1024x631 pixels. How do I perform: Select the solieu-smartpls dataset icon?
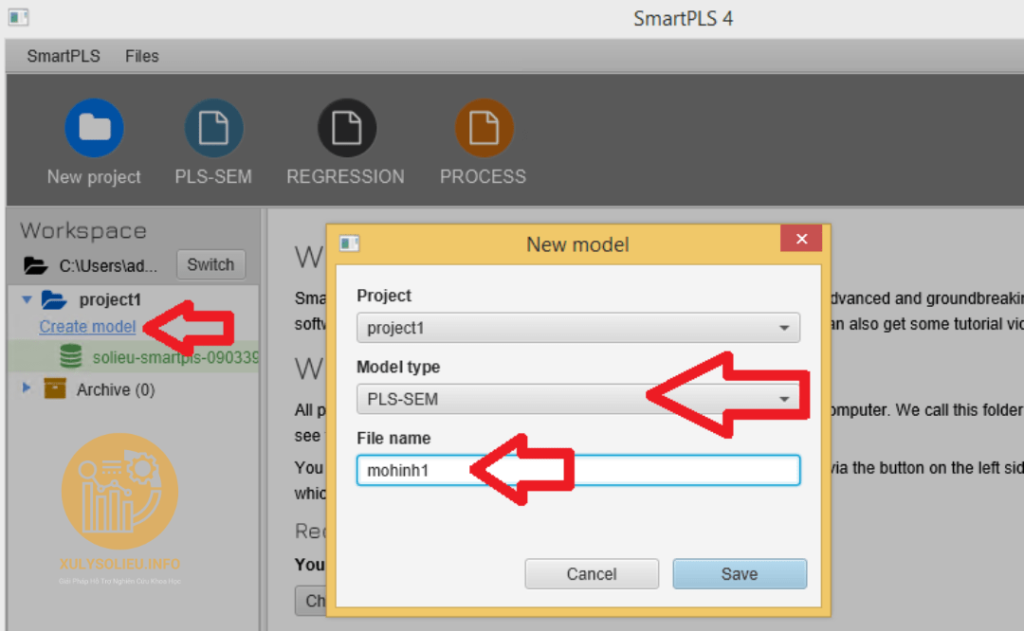tap(71, 357)
